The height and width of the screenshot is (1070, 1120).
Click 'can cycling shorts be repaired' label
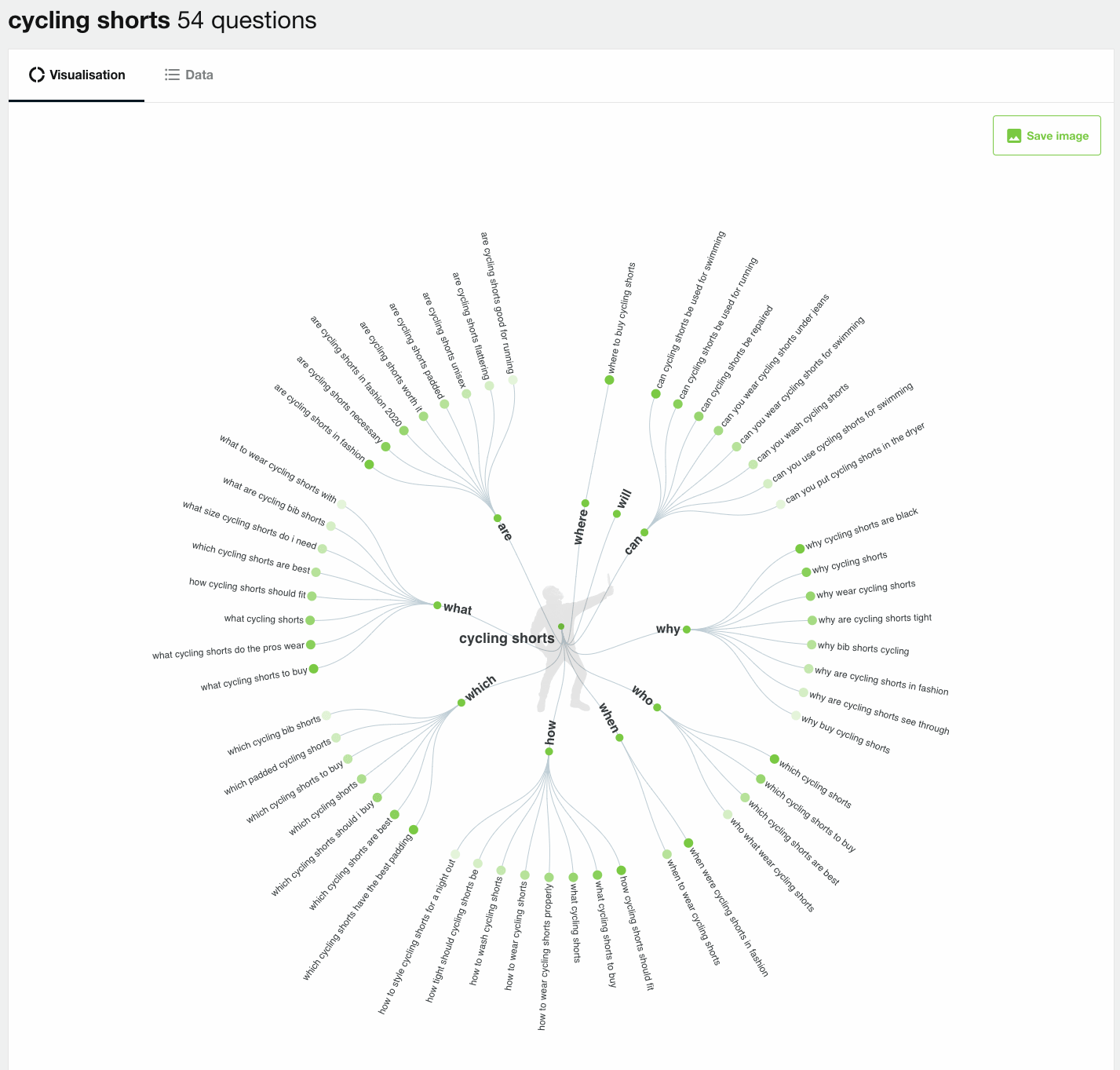[x=736, y=359]
